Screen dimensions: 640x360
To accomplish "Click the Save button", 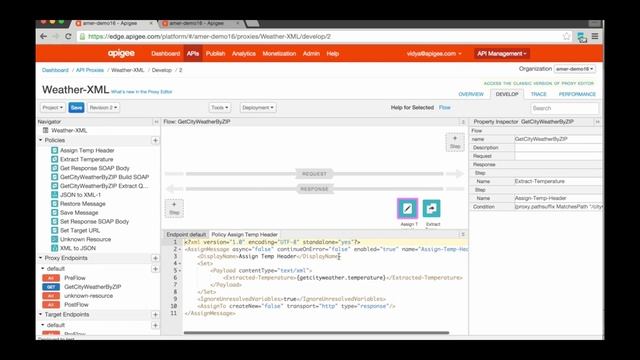I will click(x=76, y=107).
